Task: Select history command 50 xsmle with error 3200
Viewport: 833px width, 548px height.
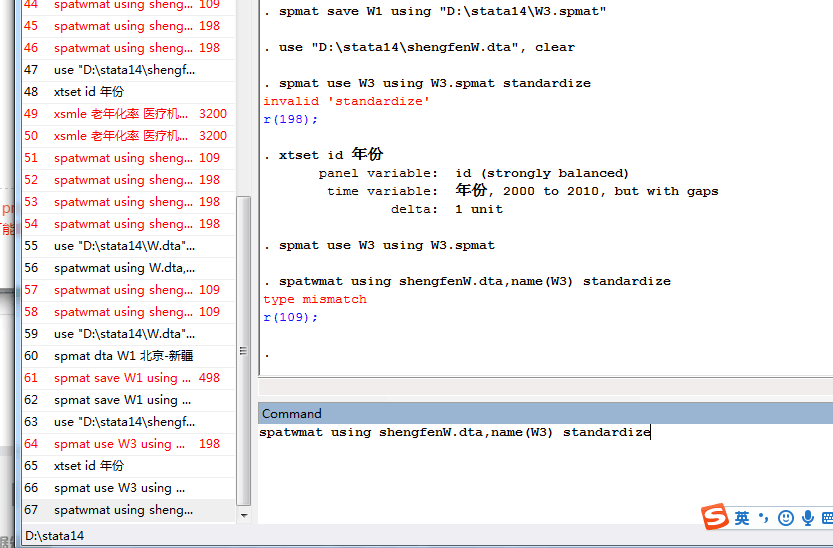Action: coord(129,136)
